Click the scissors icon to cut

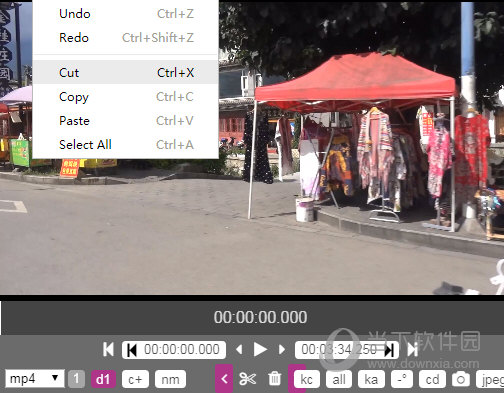point(247,379)
